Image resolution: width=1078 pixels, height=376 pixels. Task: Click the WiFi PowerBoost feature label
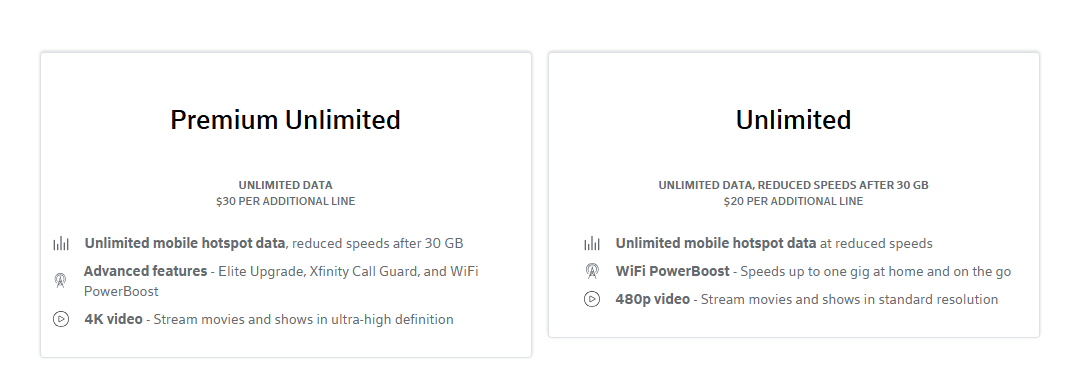[x=672, y=271]
